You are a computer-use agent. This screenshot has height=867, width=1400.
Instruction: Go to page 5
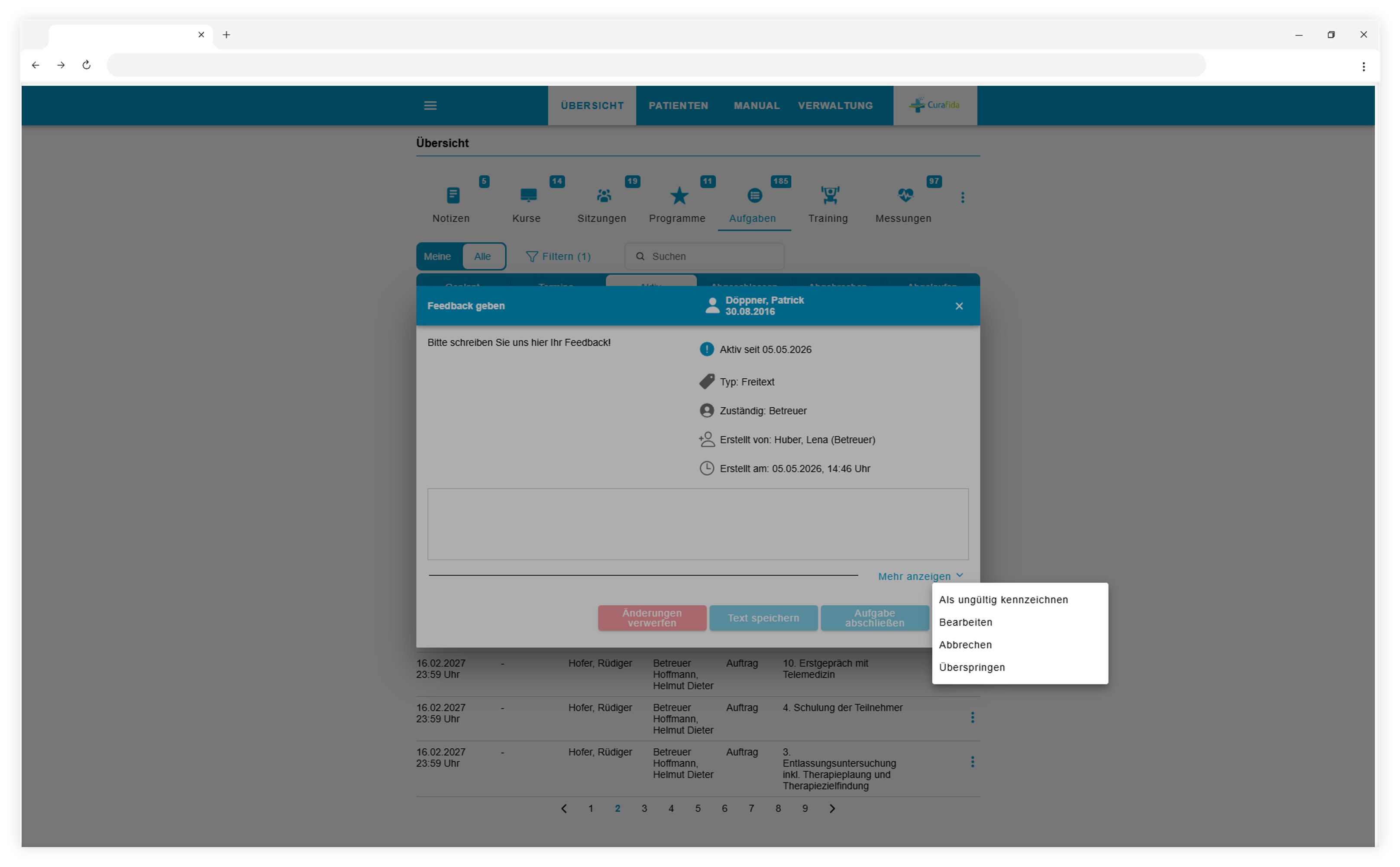(698, 809)
